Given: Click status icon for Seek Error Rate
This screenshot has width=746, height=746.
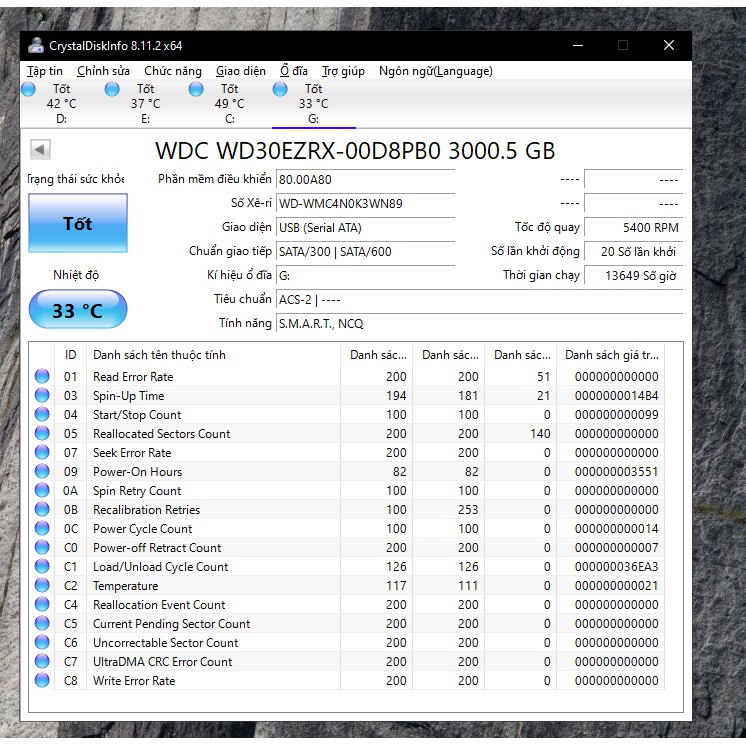Looking at the screenshot, I should pyautogui.click(x=42, y=452).
